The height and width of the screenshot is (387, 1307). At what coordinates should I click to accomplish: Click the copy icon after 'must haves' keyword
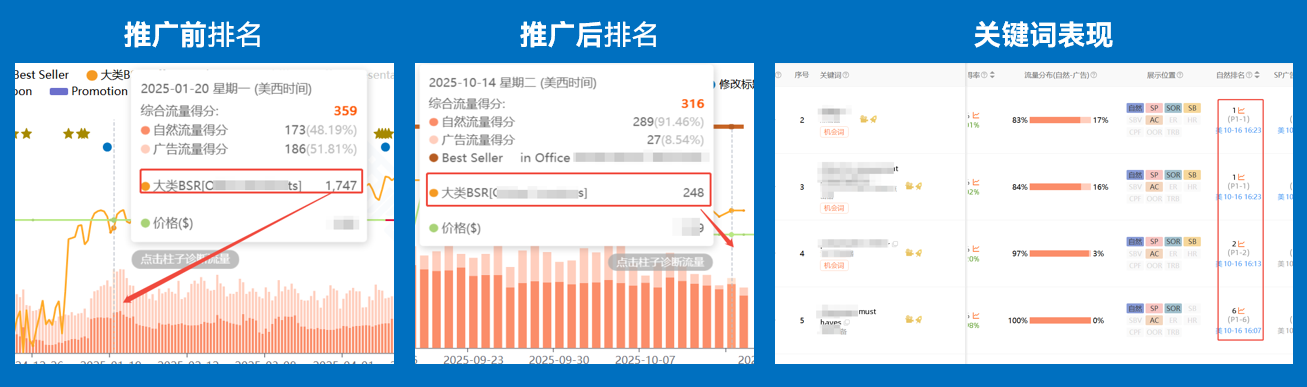847,322
